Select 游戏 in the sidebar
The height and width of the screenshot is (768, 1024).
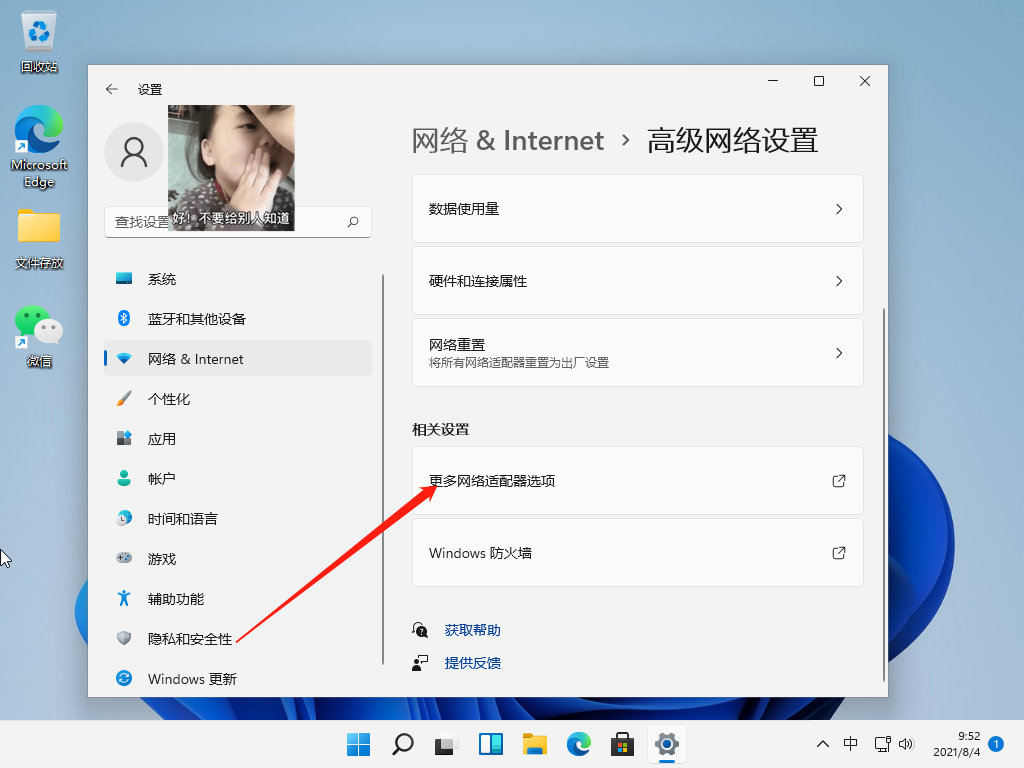coord(161,559)
